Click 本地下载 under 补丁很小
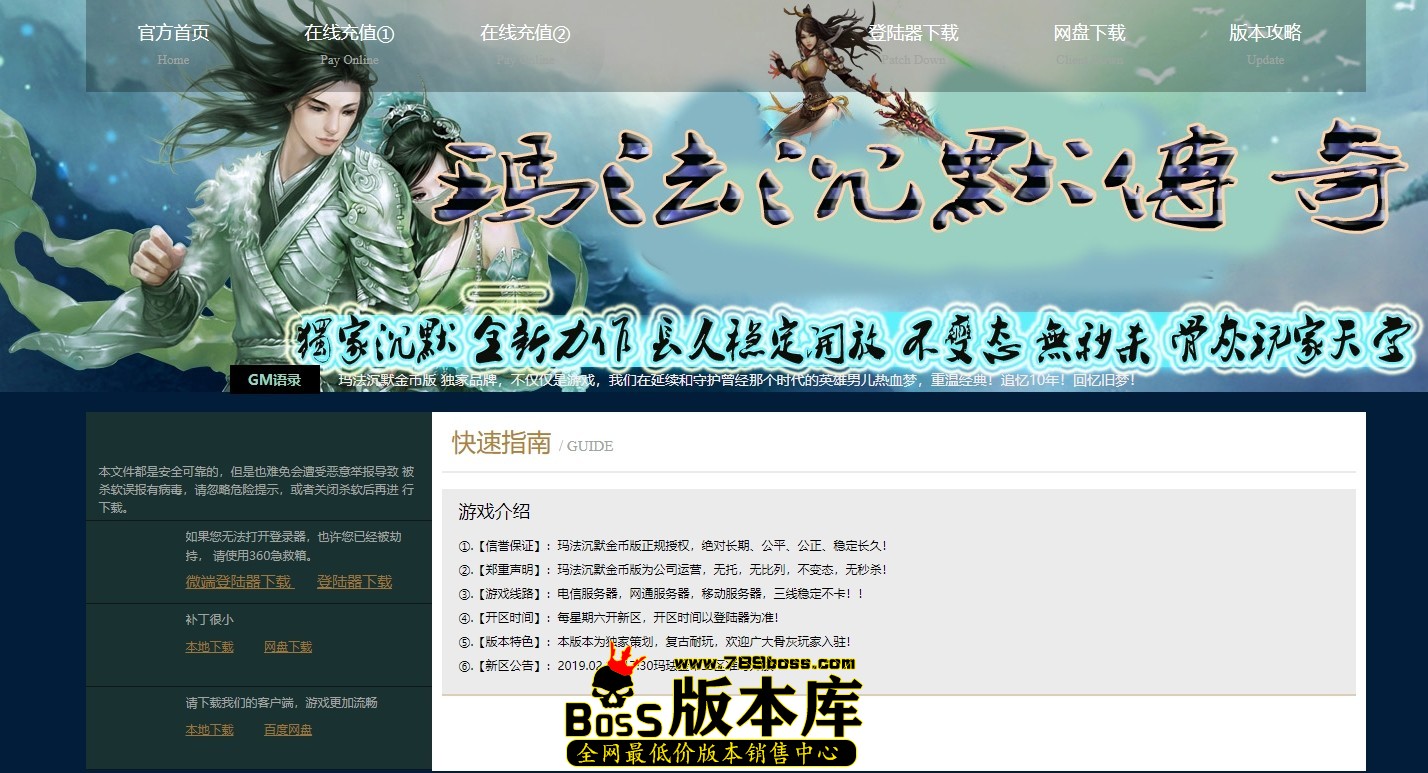Image resolution: width=1428 pixels, height=773 pixels. [209, 647]
